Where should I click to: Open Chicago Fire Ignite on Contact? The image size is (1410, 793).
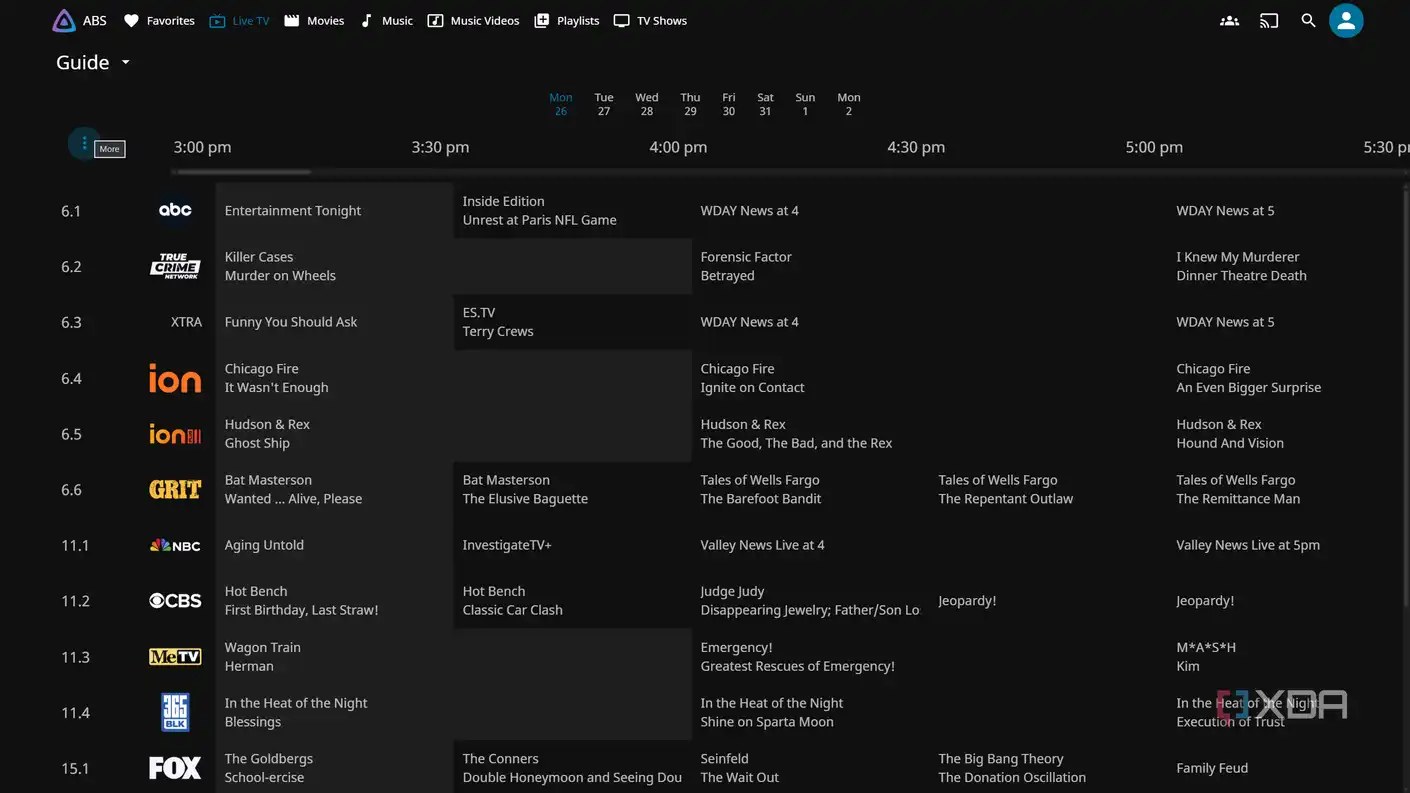pyautogui.click(x=929, y=378)
